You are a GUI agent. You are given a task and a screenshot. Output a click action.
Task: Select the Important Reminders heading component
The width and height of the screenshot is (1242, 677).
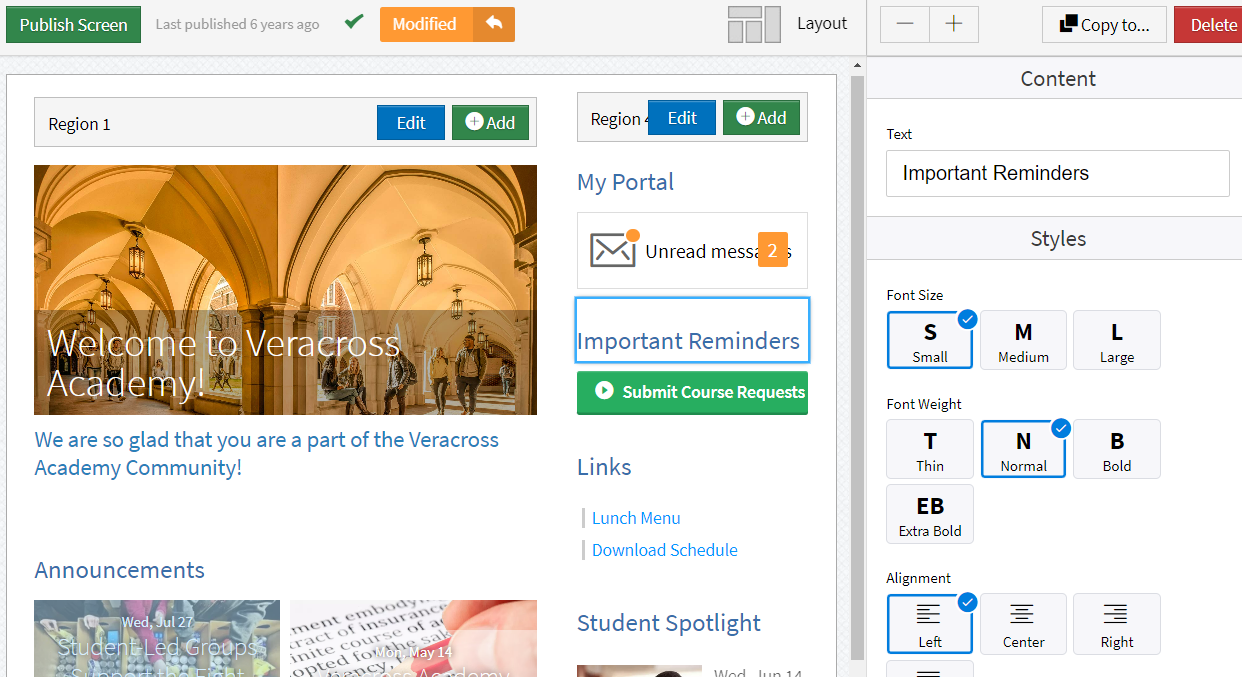(x=692, y=330)
